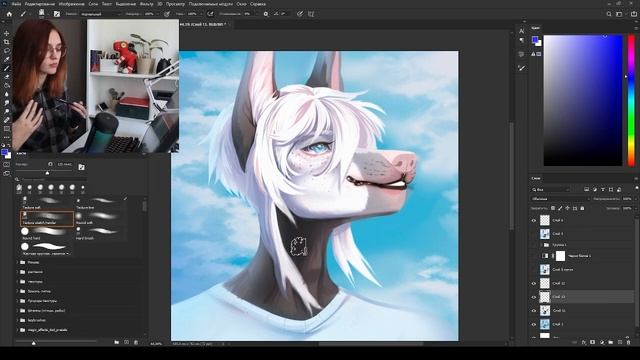The image size is (640, 360).
Task: Toggle visibility of layer Слой 6
Action: [533, 220]
